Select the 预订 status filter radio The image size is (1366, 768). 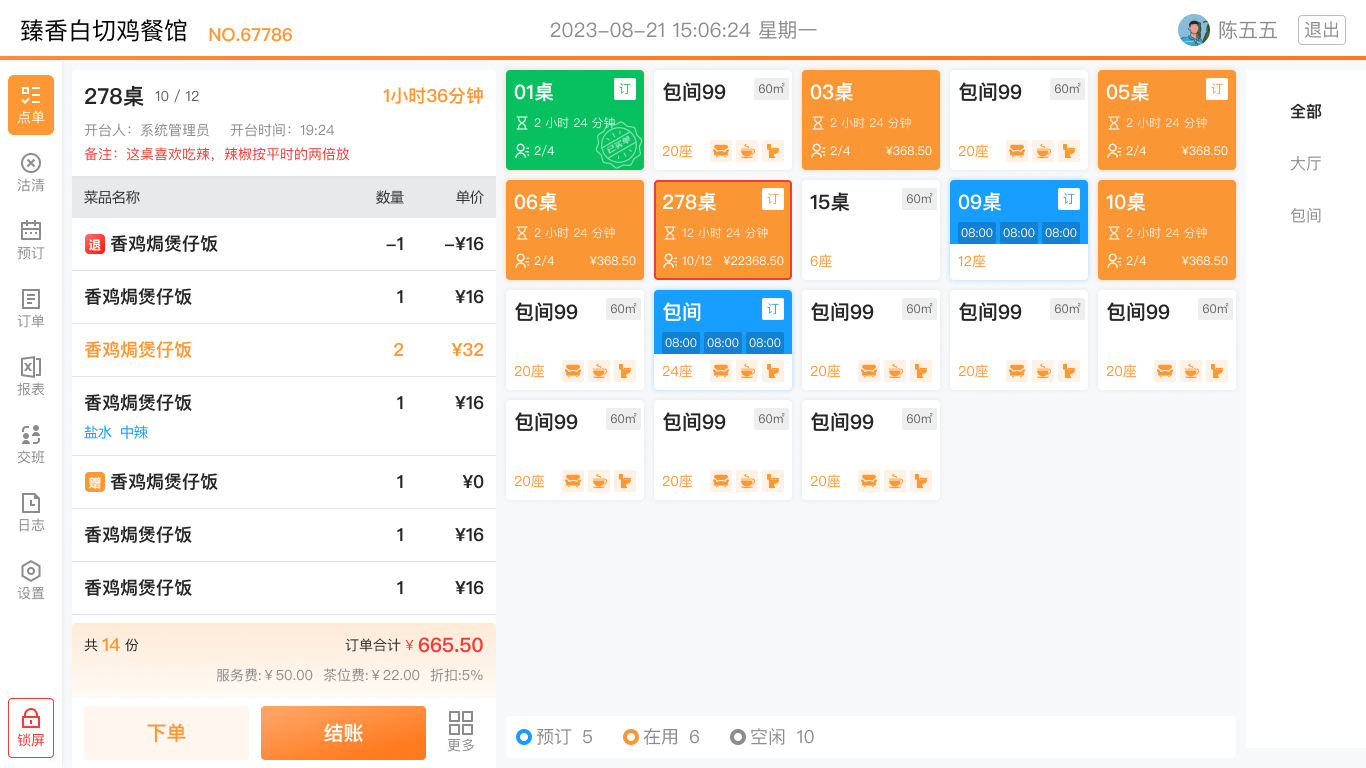coord(524,737)
